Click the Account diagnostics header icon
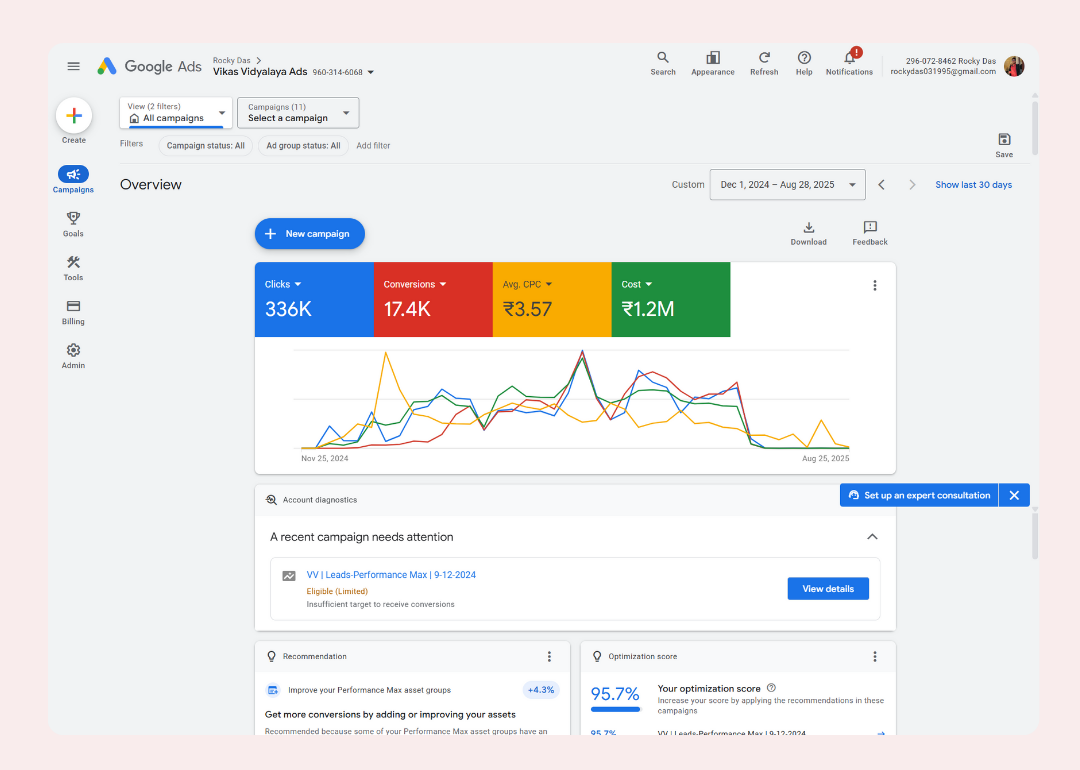The image size is (1080, 770). [x=271, y=500]
